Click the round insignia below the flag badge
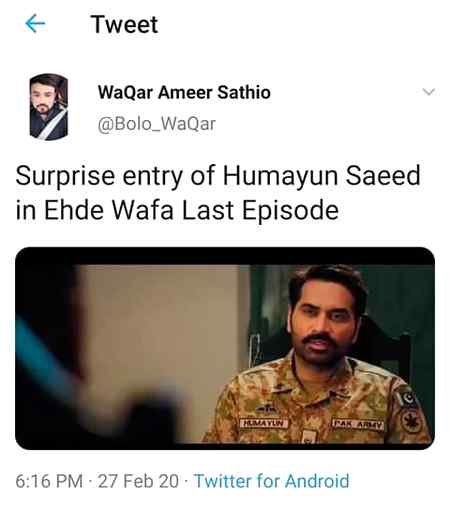Viewport: 450px width, 508px height. pos(411,421)
